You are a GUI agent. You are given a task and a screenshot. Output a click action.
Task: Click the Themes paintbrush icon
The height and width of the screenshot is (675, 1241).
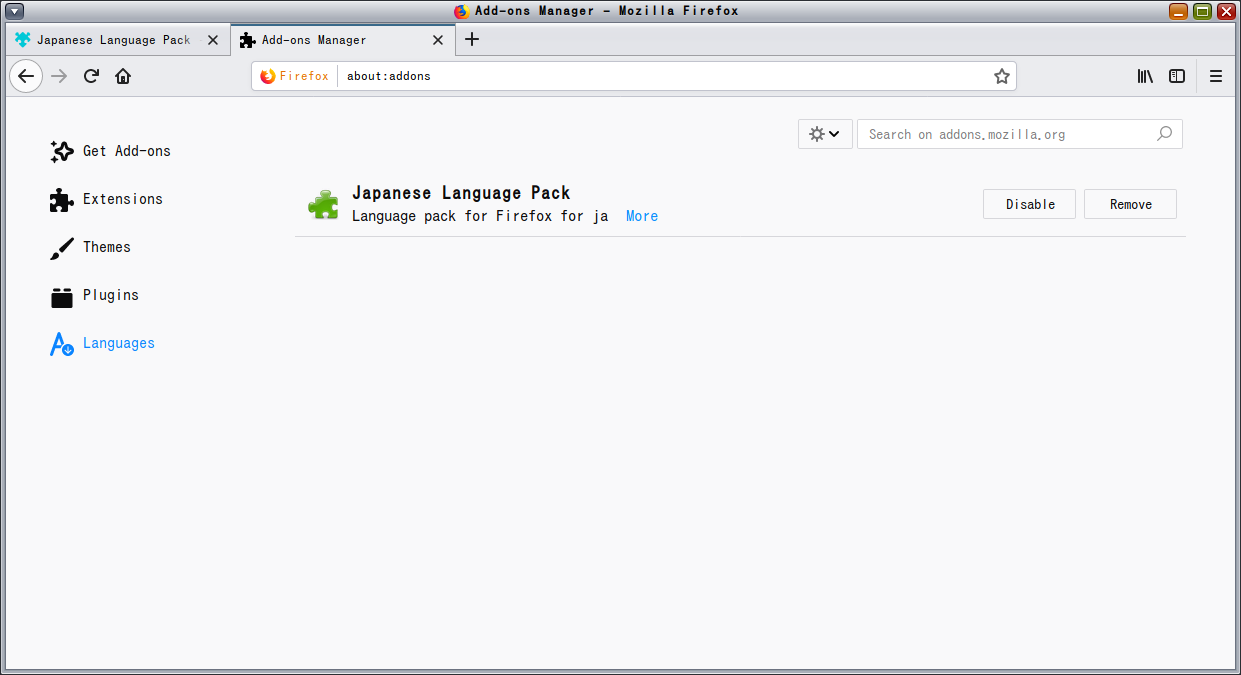pyautogui.click(x=62, y=248)
